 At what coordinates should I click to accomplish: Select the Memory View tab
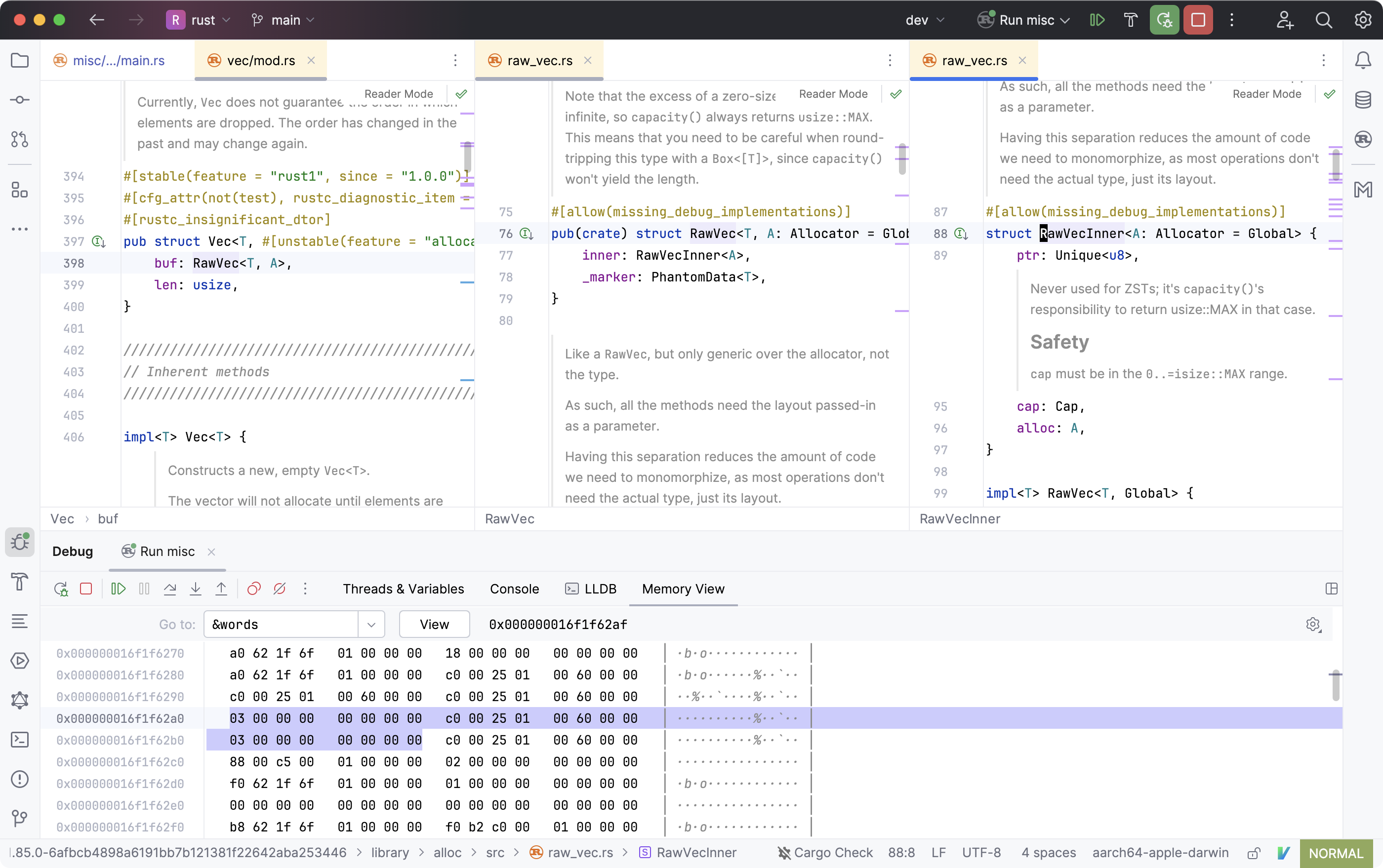(683, 589)
